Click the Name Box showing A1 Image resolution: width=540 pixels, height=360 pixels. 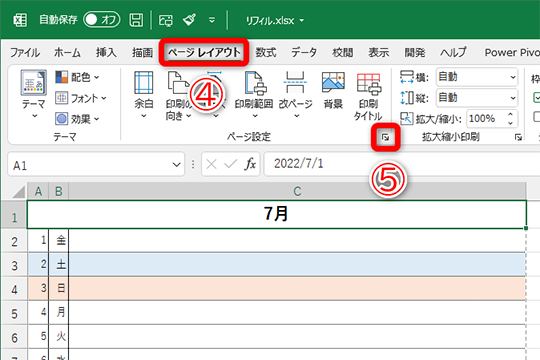point(90,165)
